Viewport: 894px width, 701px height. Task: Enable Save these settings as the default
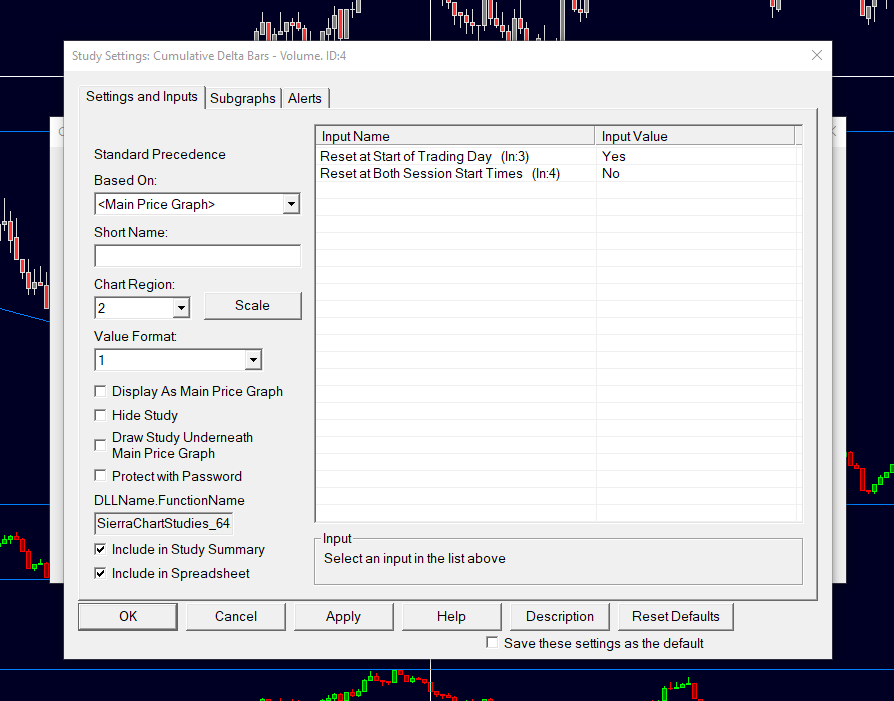tap(492, 643)
